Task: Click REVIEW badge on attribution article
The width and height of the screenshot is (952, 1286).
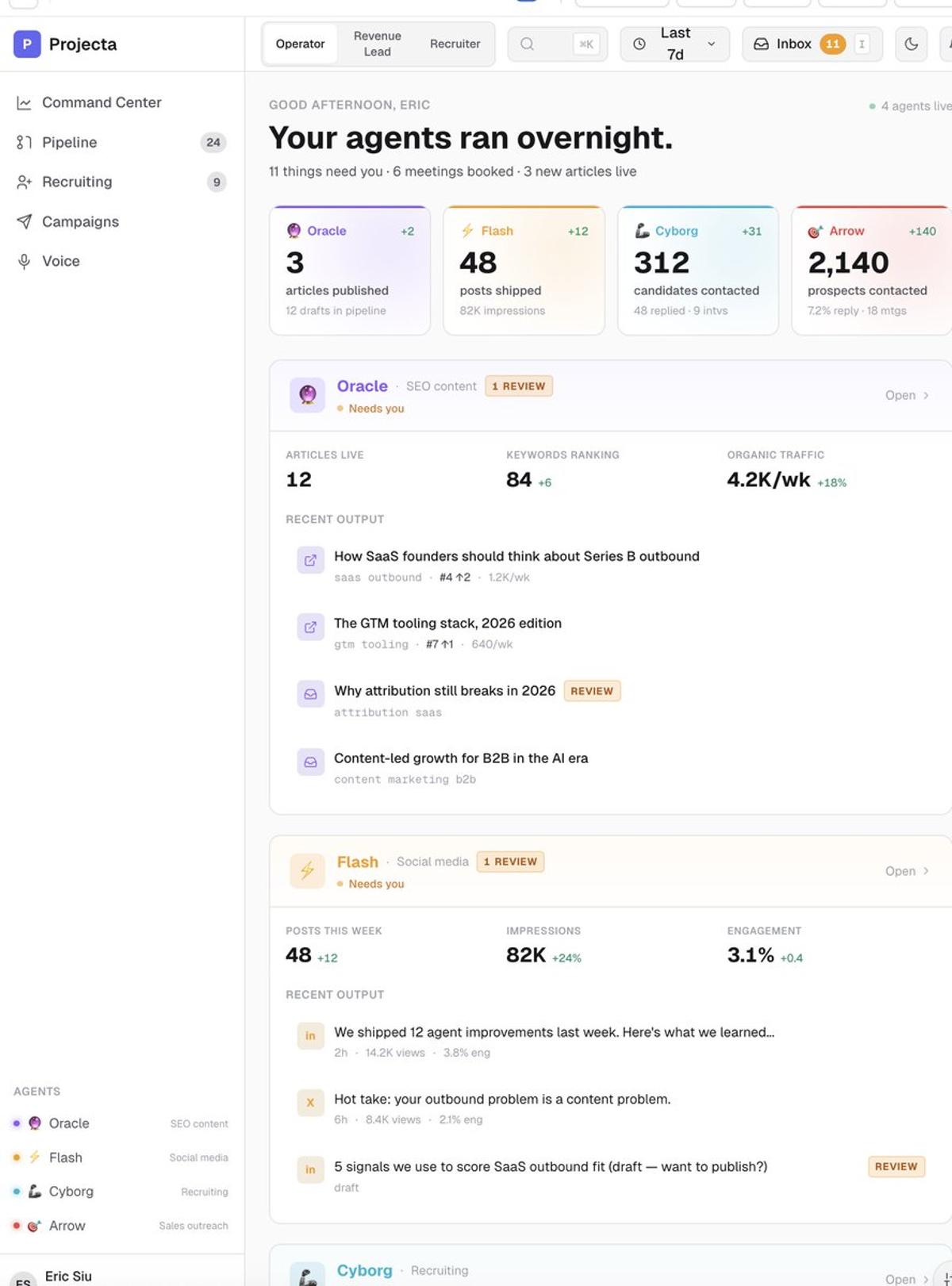Action: click(592, 691)
